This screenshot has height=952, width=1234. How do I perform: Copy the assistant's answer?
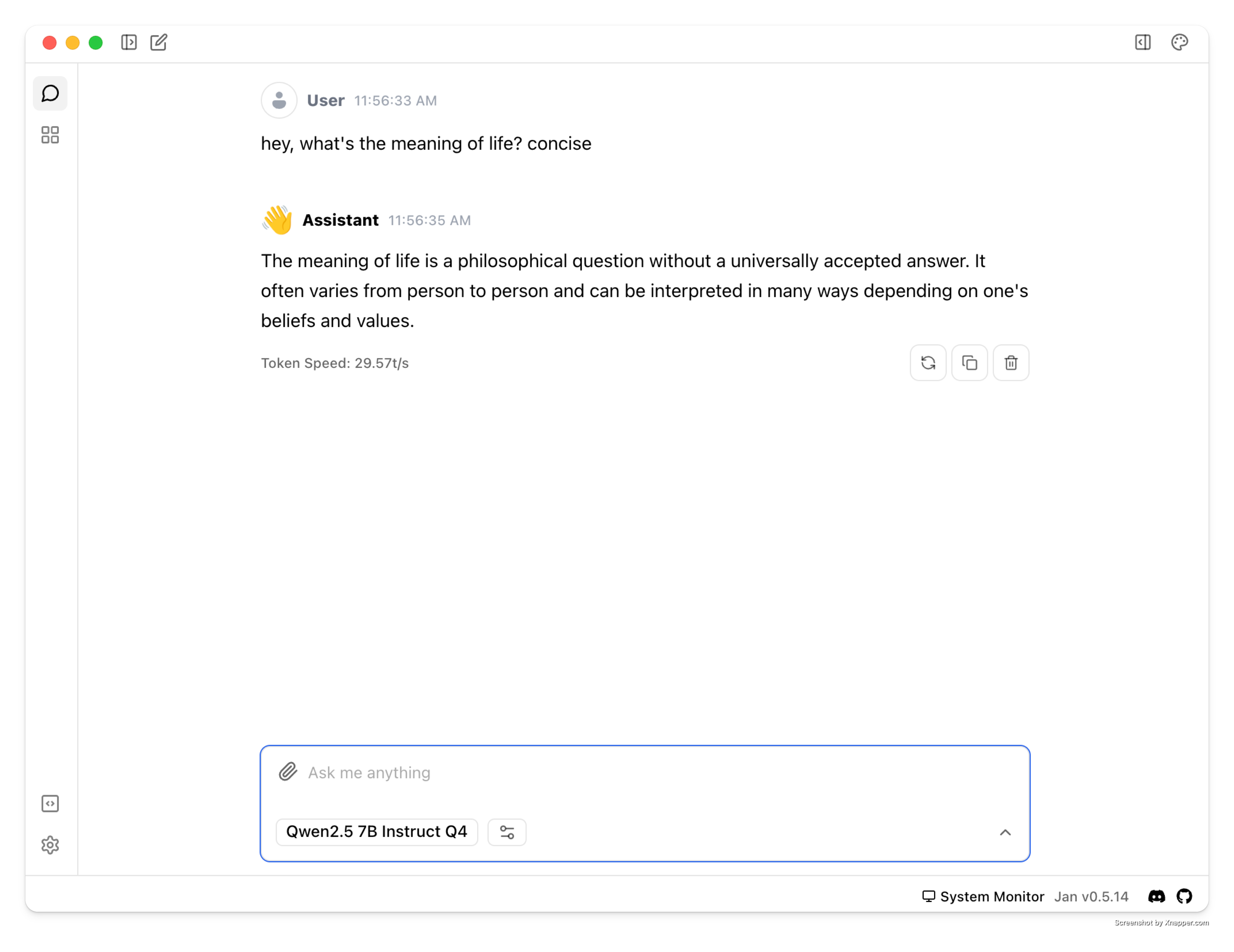(970, 362)
